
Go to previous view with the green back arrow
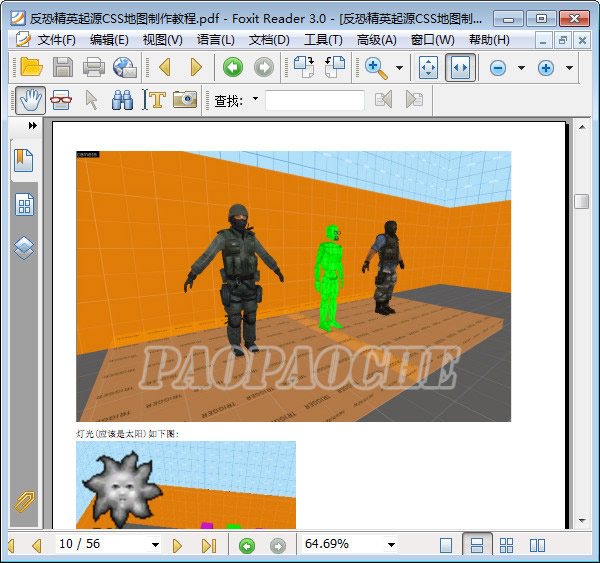[x=233, y=68]
